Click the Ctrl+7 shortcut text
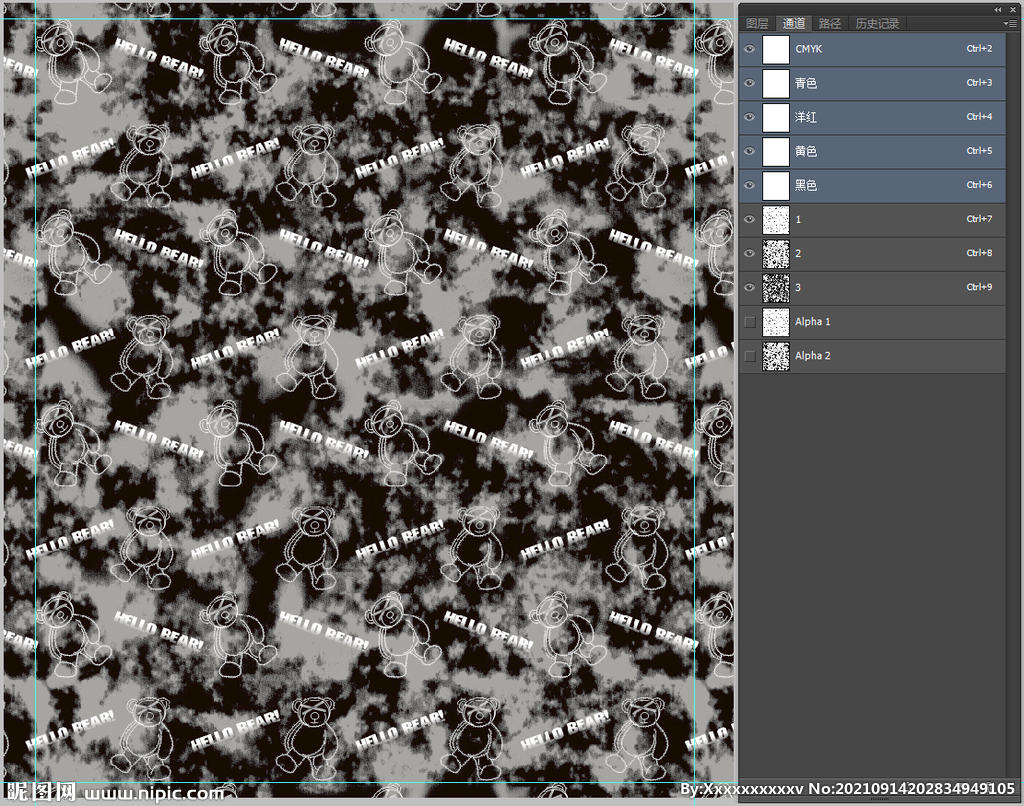 (979, 219)
